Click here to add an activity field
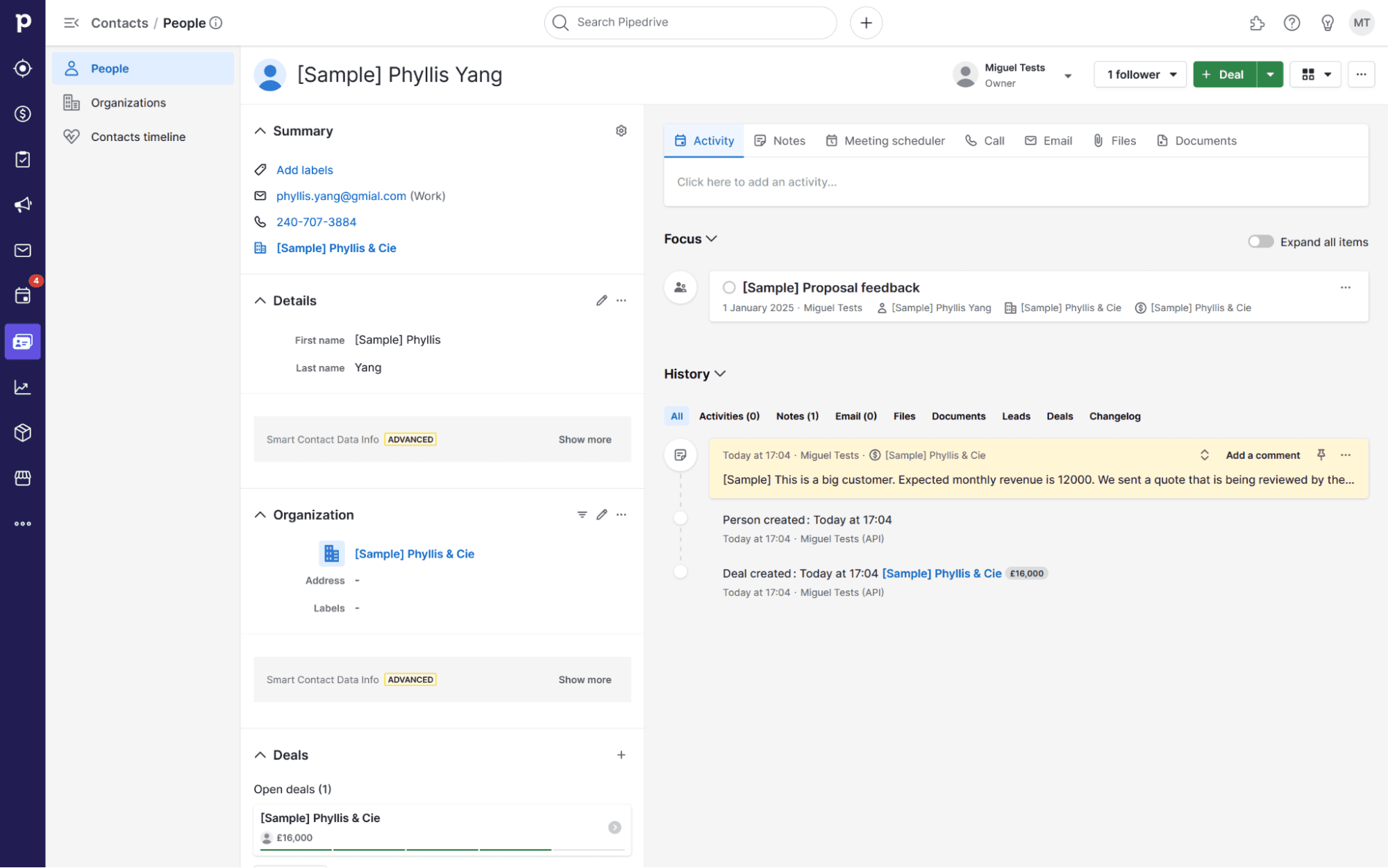 (x=1015, y=182)
